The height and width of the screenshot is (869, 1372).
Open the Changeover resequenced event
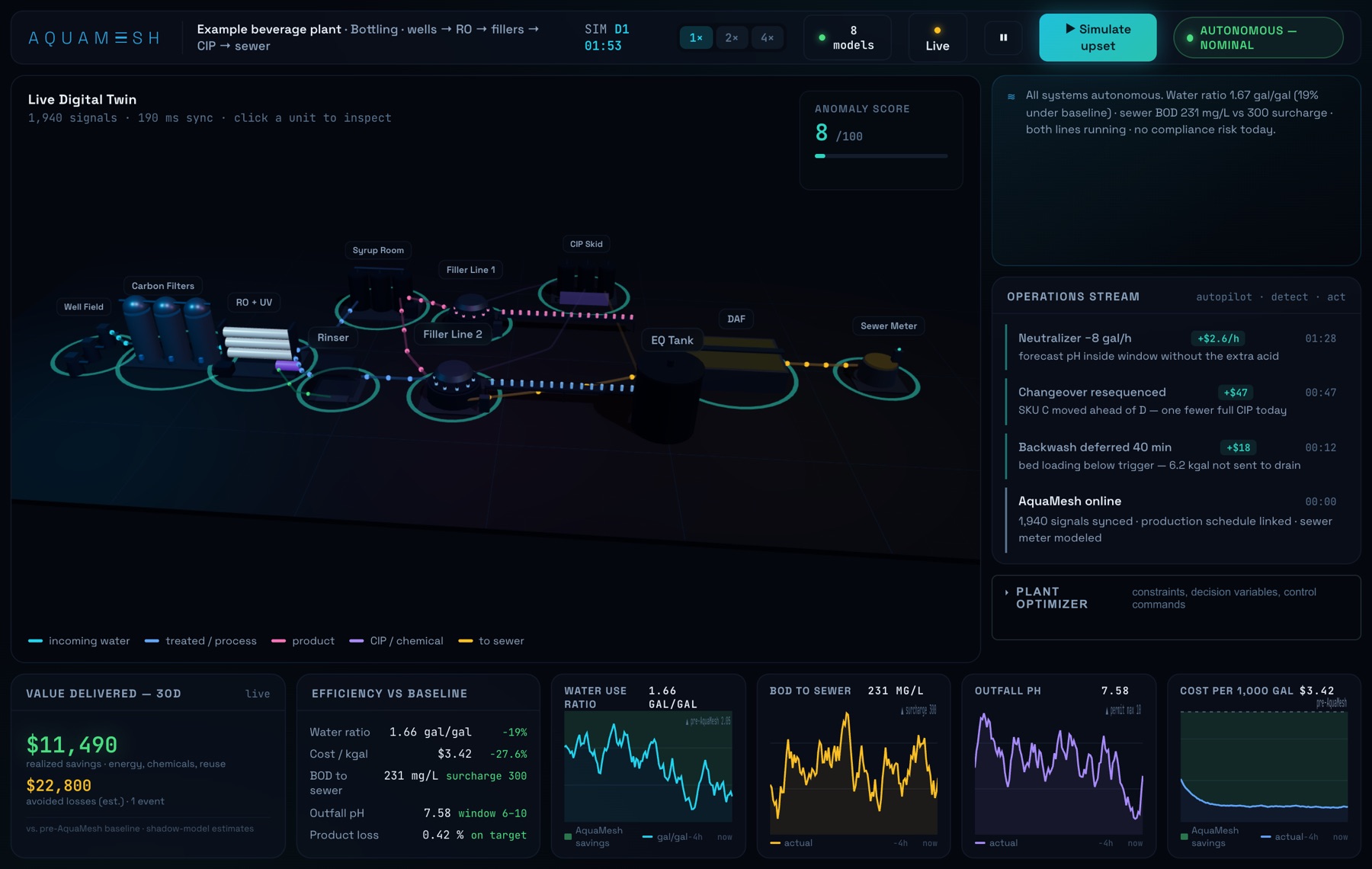coord(1177,401)
